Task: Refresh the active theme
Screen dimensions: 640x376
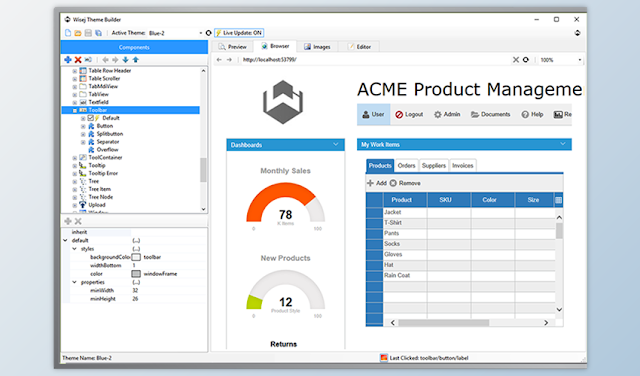Action: 209,33
